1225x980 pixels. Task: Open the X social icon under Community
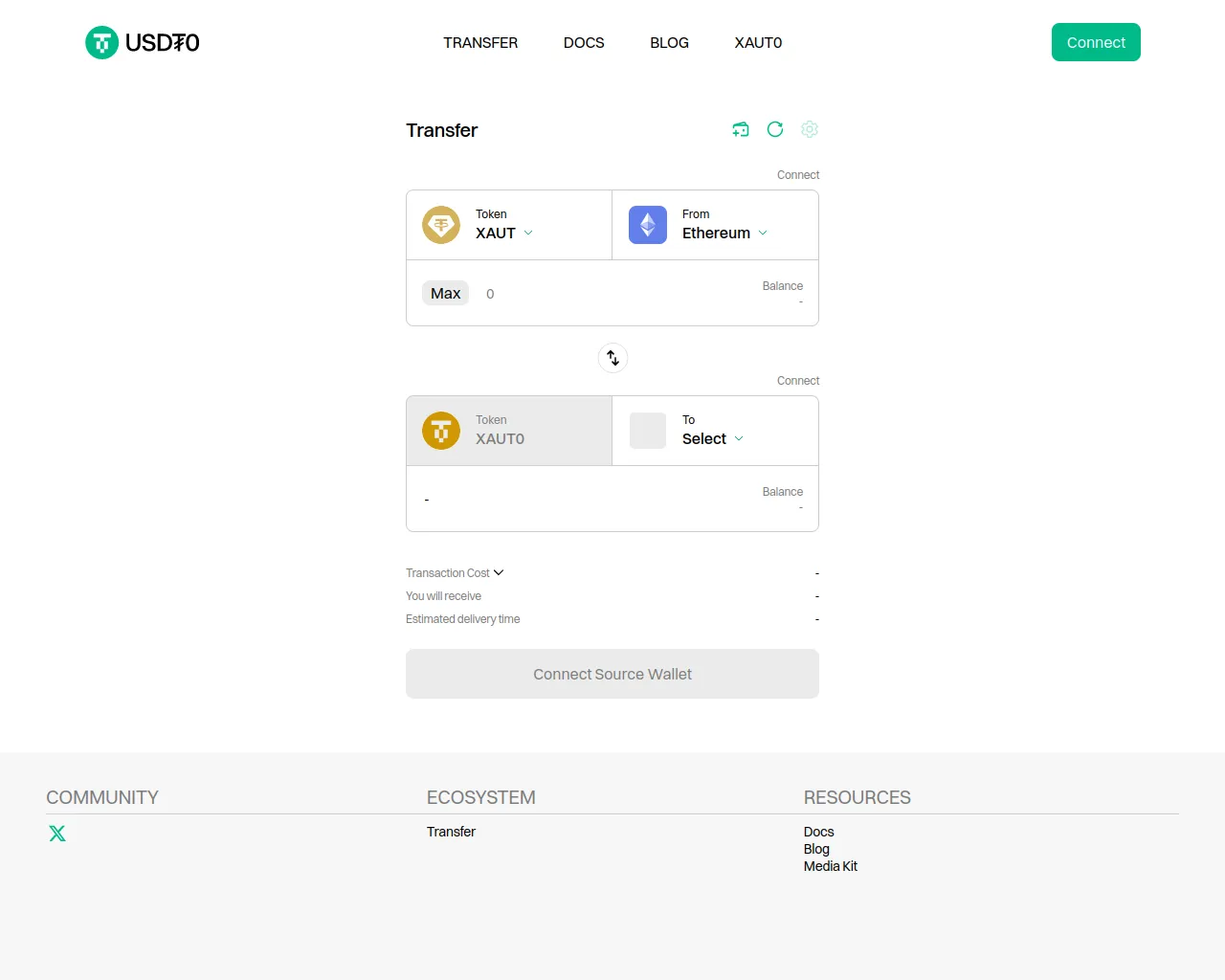click(57, 834)
